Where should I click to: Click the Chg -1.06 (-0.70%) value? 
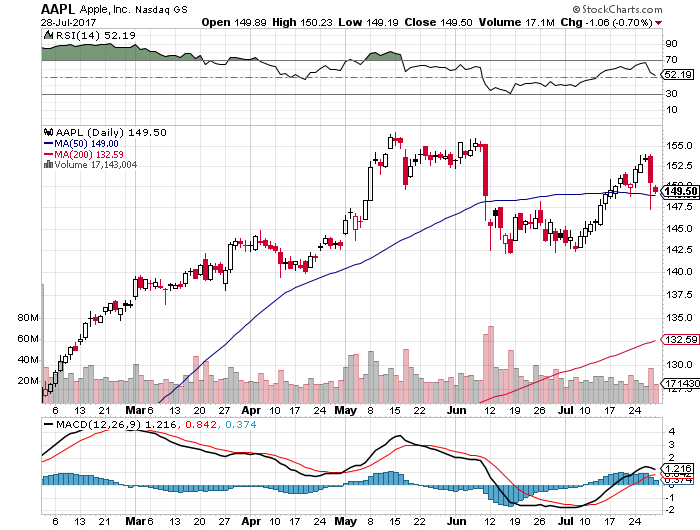[607, 22]
